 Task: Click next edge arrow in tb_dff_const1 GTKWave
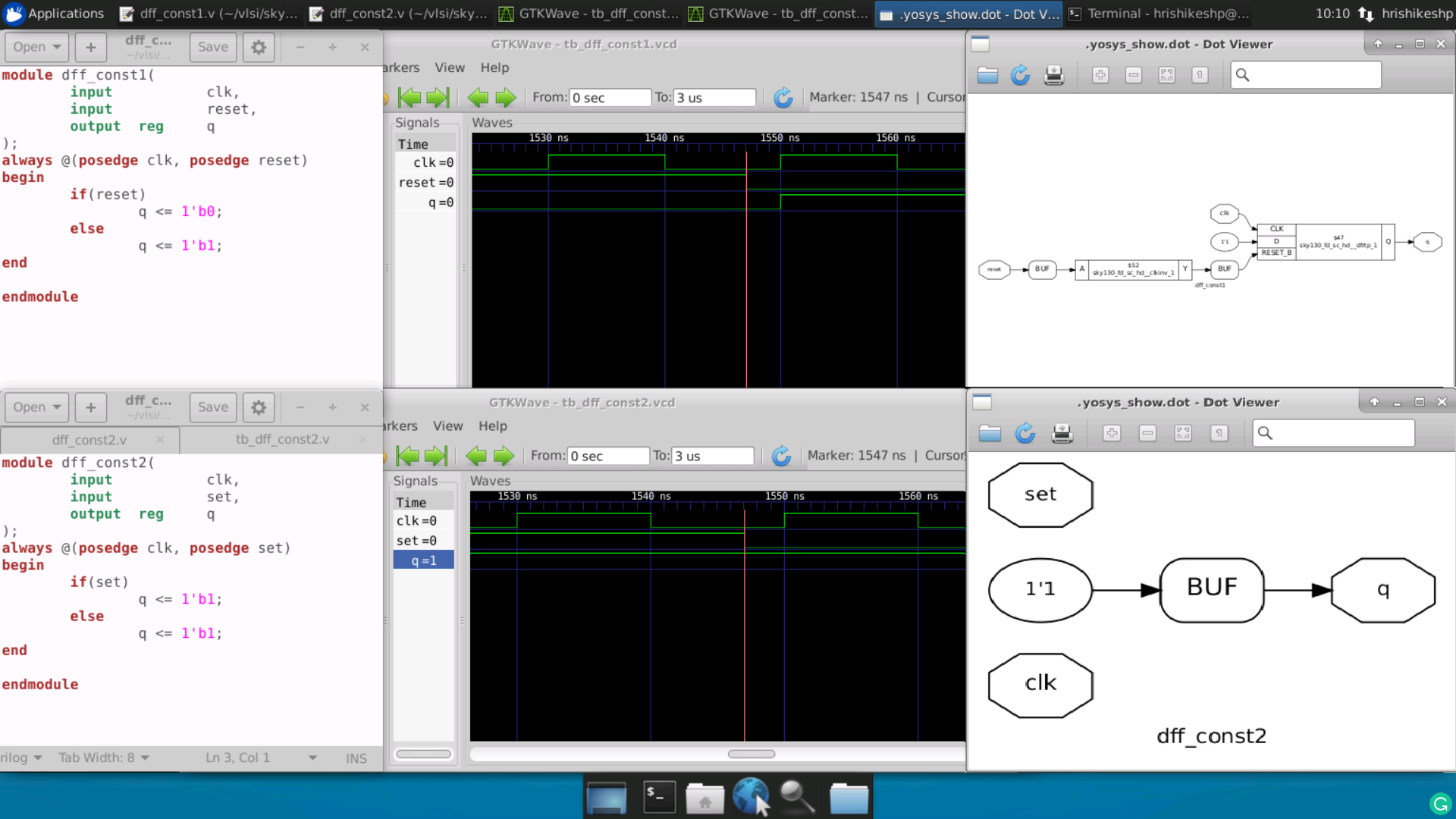pos(505,98)
